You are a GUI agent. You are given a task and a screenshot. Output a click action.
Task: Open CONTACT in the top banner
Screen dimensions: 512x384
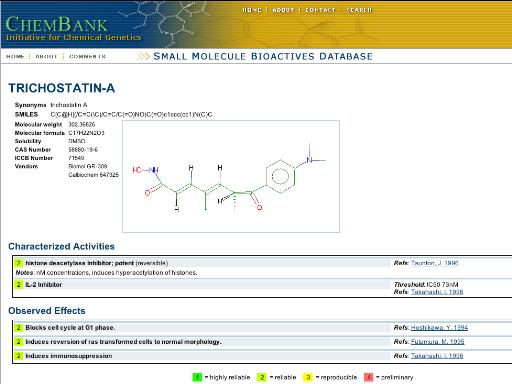pos(320,10)
